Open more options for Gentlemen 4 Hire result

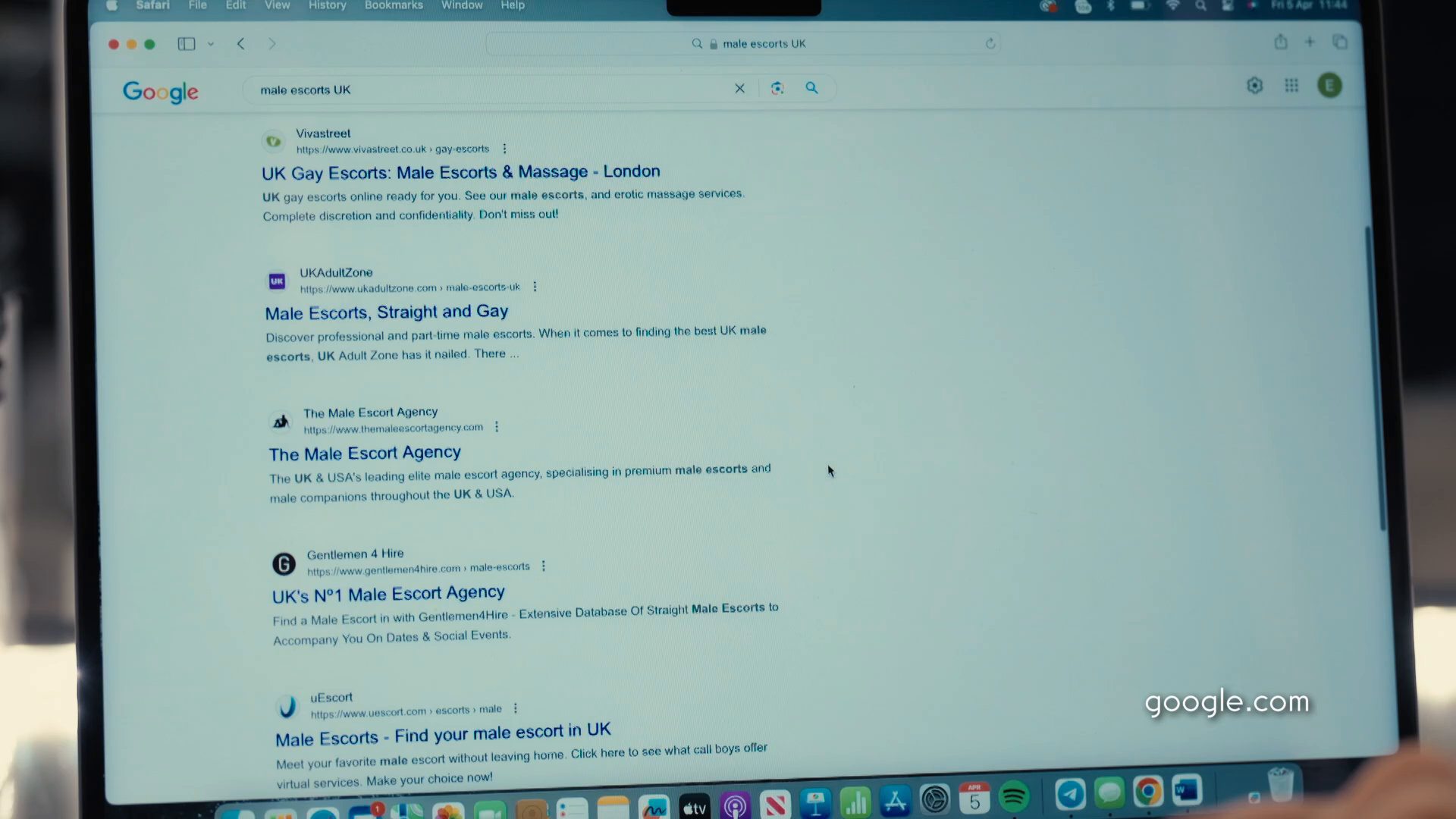point(544,566)
